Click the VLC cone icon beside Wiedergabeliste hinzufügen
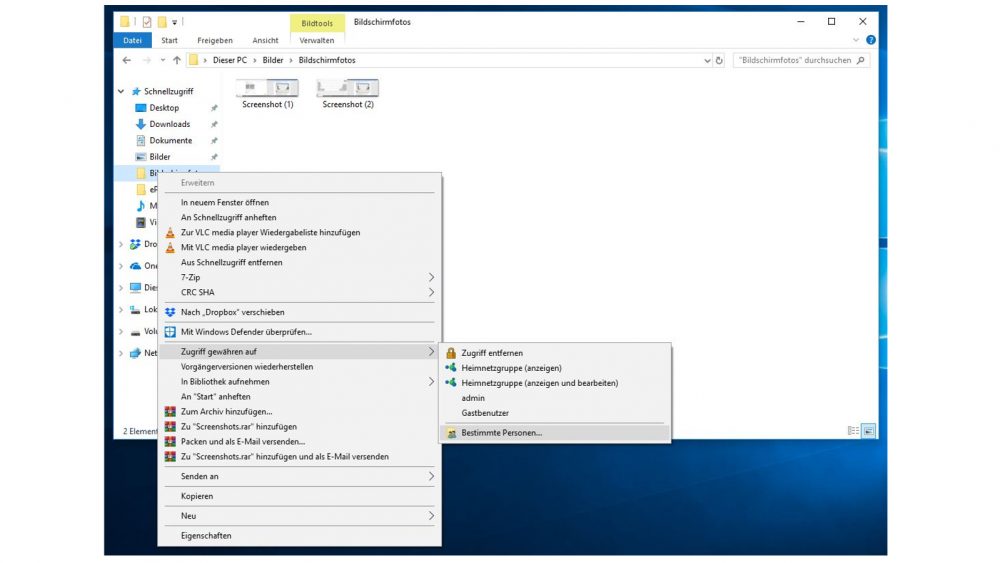 [170, 233]
